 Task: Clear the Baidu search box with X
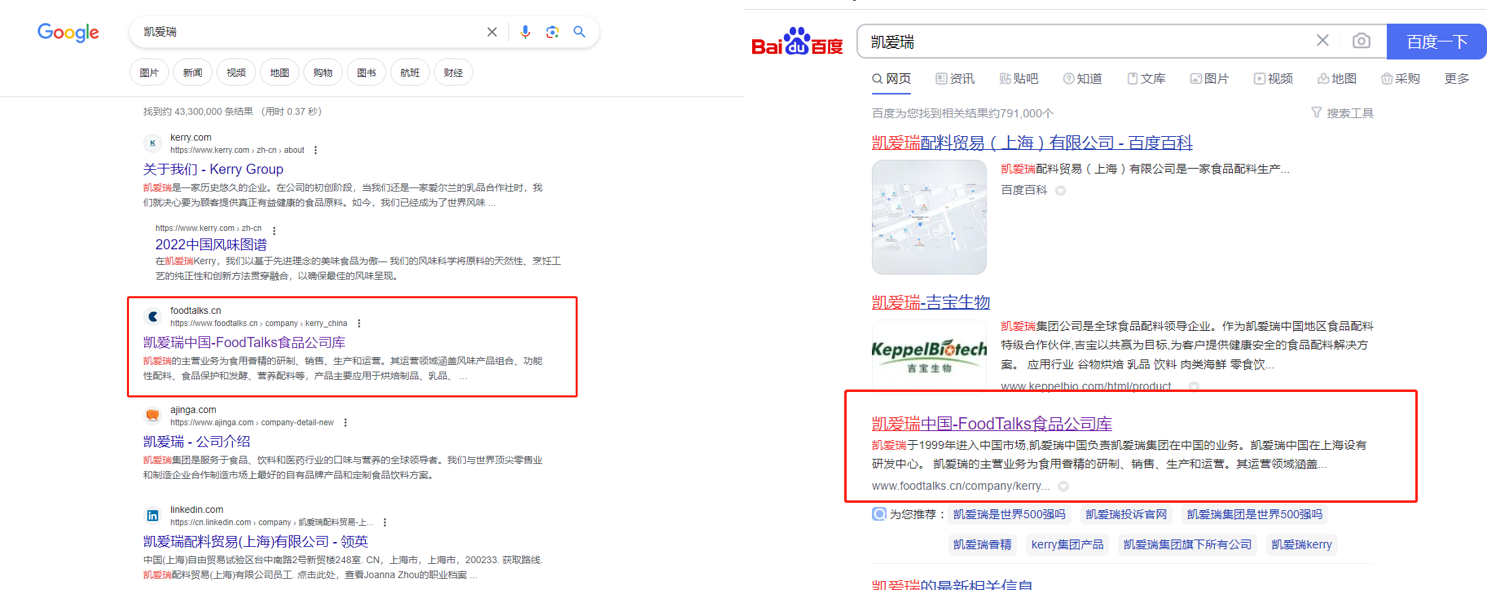(1322, 41)
